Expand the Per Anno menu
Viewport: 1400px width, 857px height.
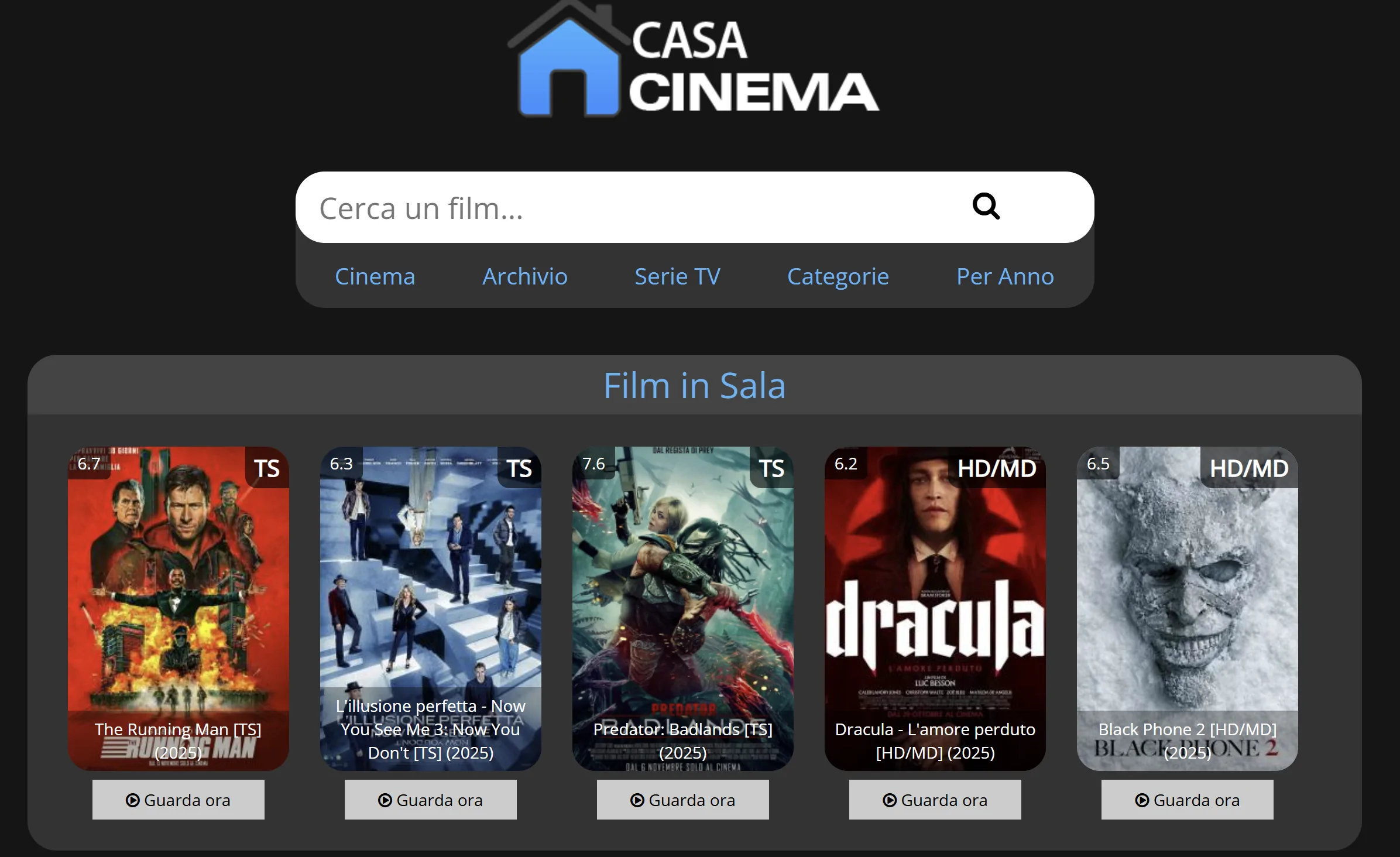1005,276
